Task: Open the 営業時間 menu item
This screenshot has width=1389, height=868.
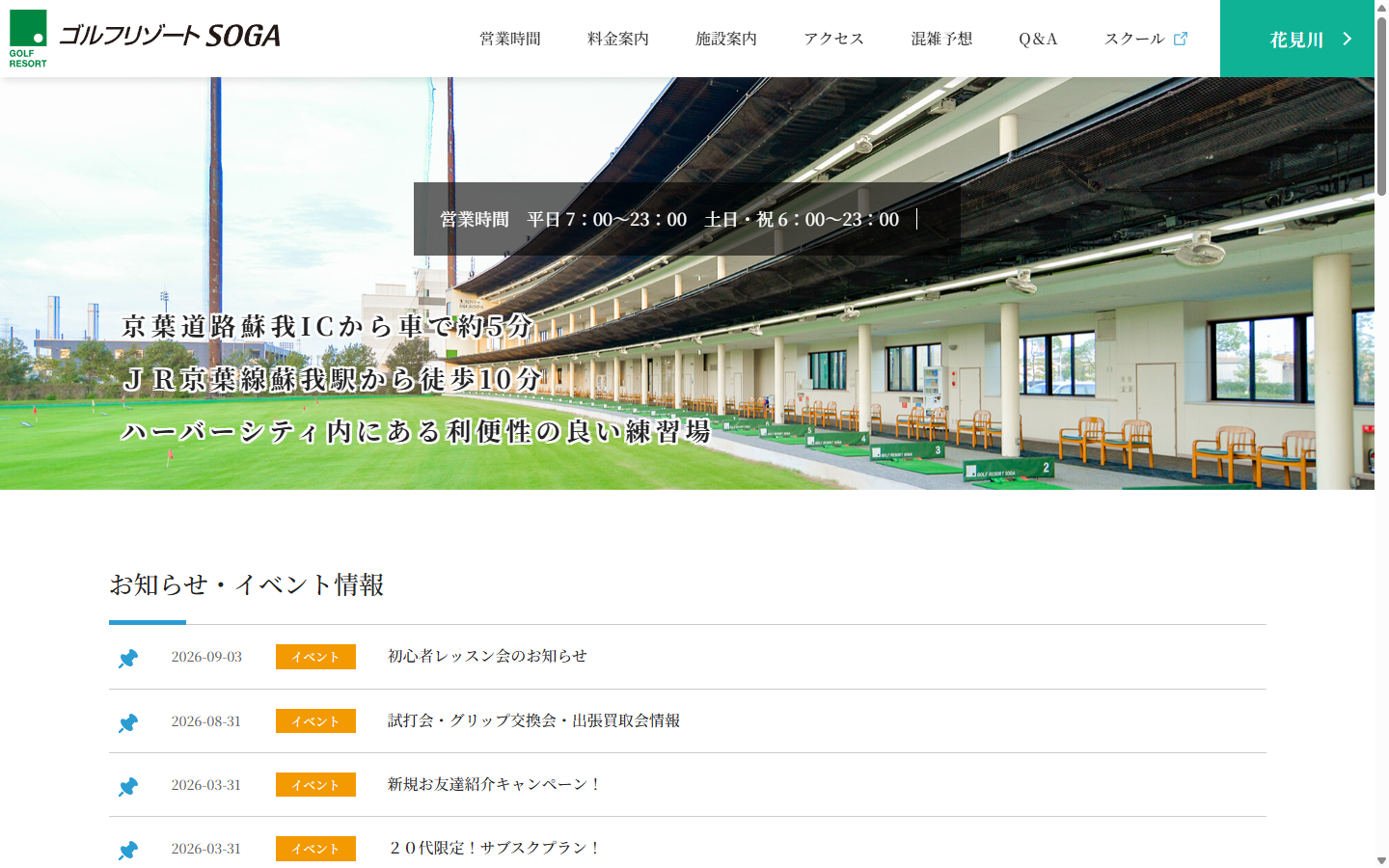Action: [x=510, y=39]
